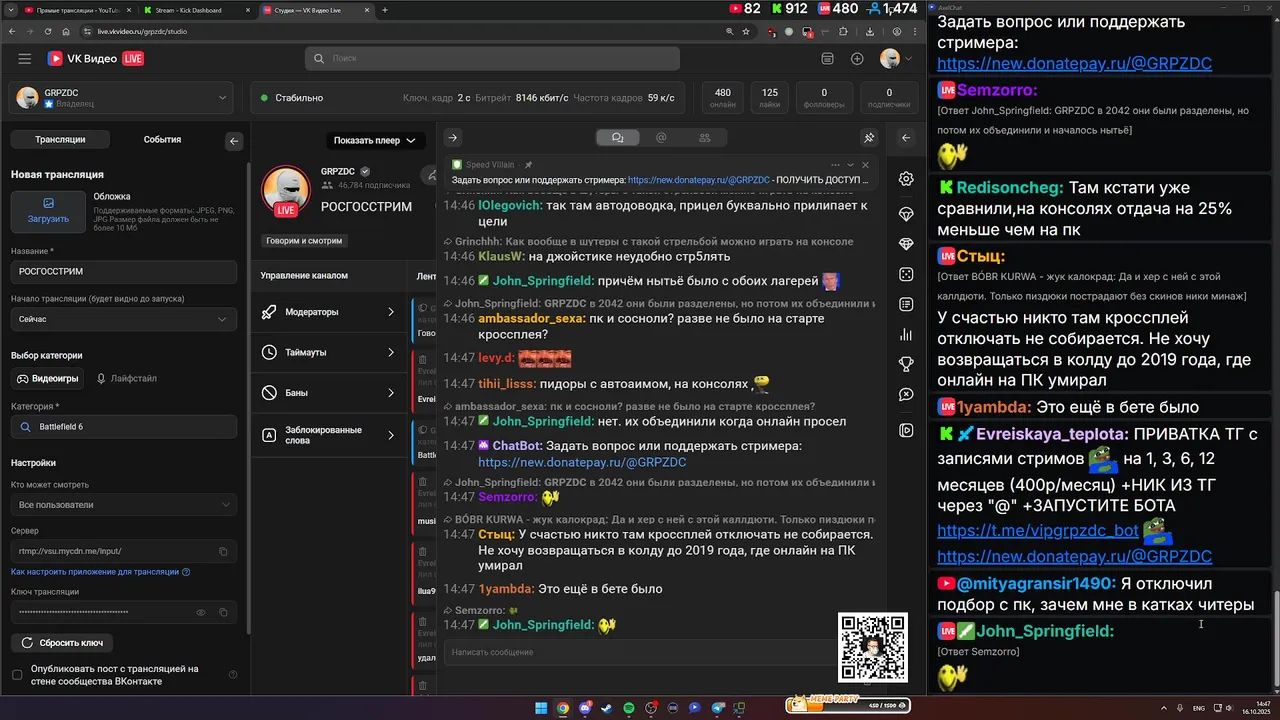Open chat settings gear in right sidebar

[906, 179]
